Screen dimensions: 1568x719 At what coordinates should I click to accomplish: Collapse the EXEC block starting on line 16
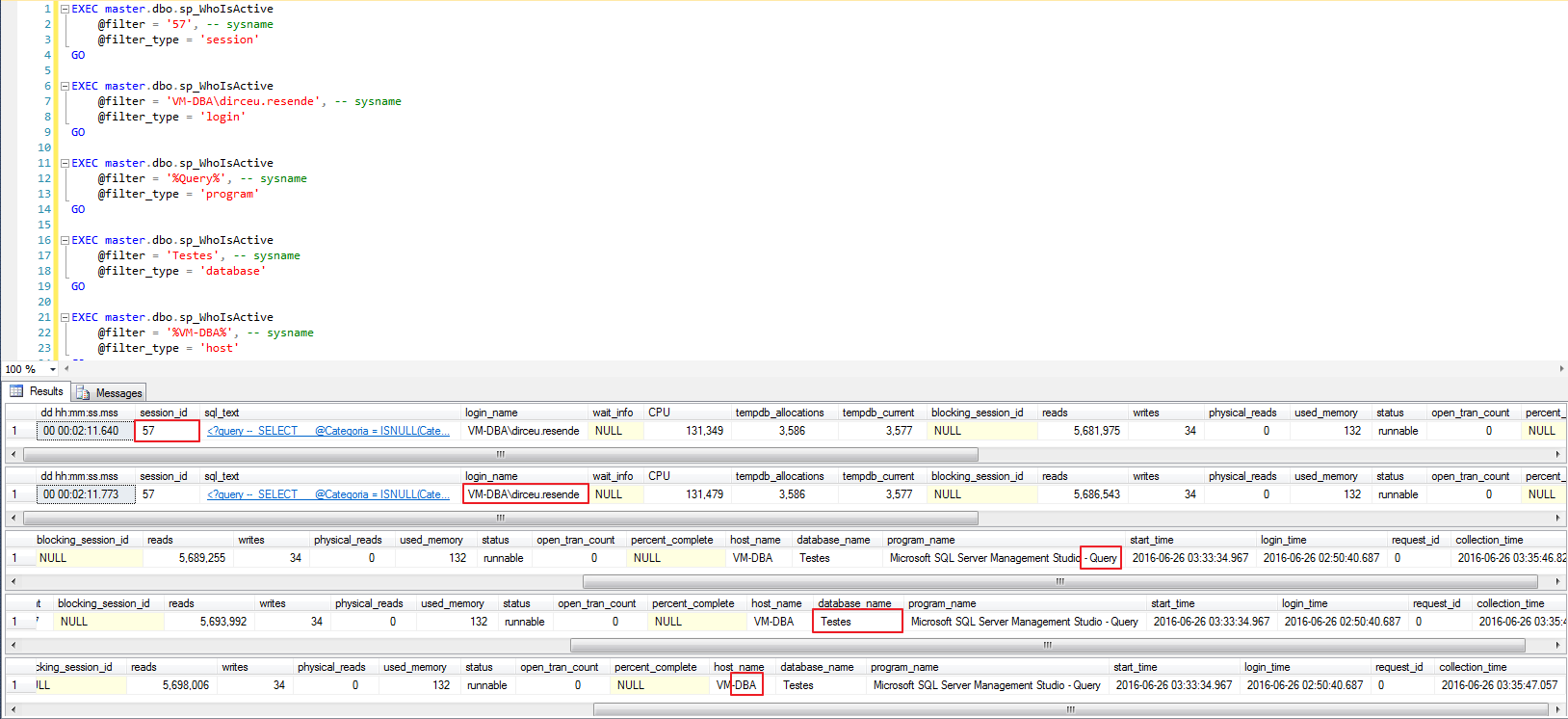point(65,240)
